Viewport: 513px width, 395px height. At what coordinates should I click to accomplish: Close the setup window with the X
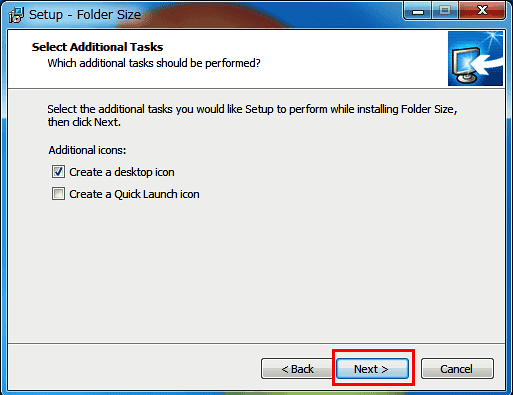tap(482, 11)
